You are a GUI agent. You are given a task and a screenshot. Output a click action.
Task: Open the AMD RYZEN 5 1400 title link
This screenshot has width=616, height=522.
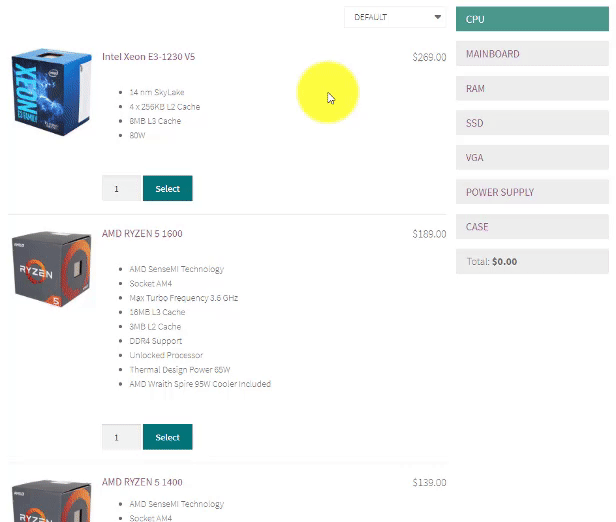[142, 482]
